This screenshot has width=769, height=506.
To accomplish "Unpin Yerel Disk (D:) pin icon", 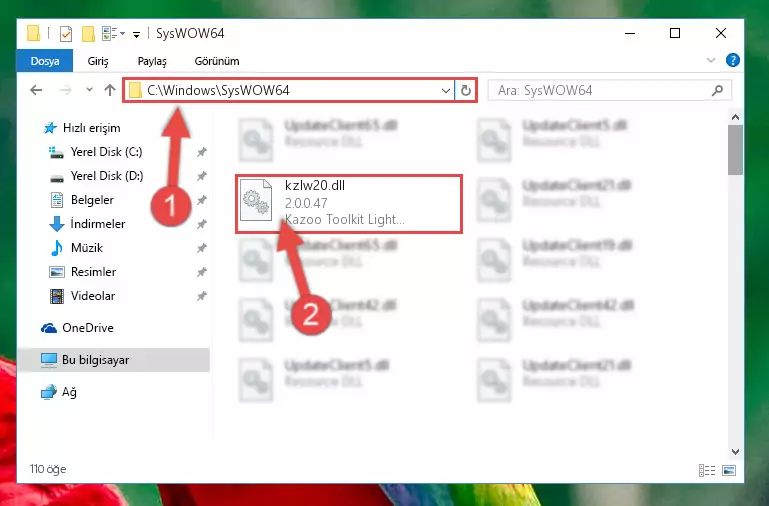I will [202, 176].
